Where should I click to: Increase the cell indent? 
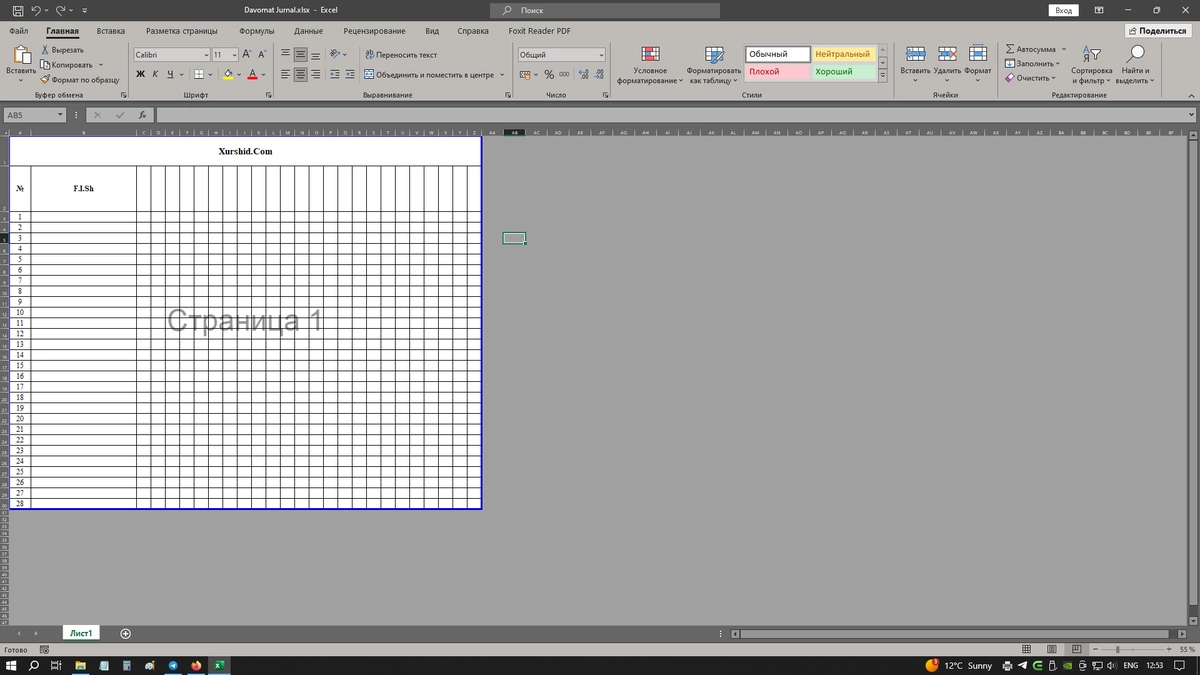coord(350,74)
